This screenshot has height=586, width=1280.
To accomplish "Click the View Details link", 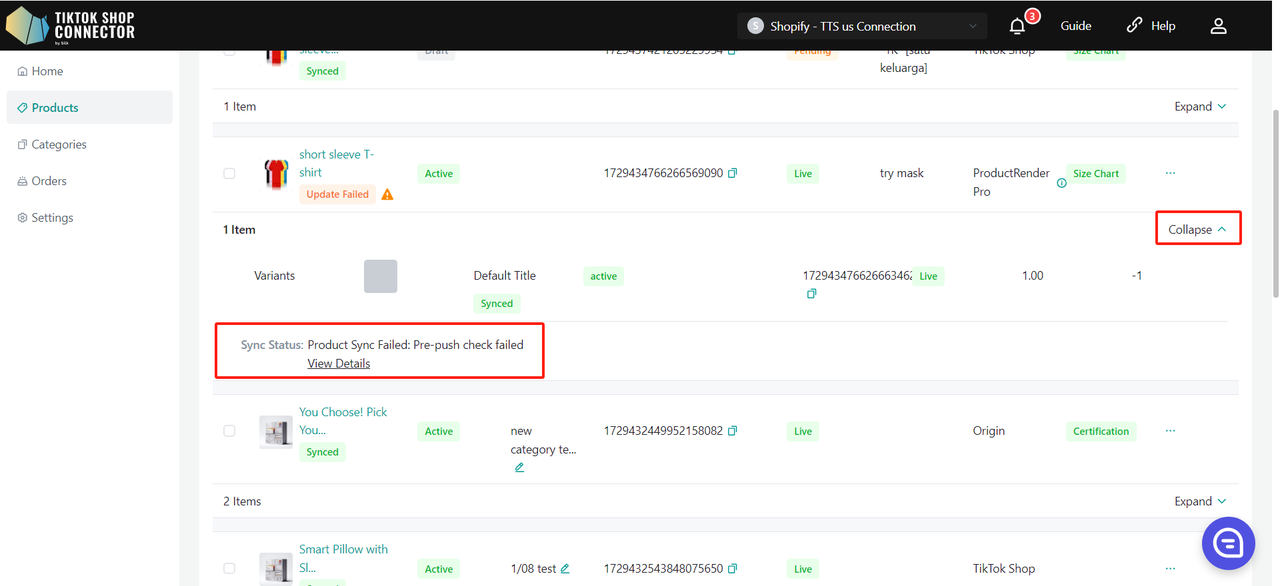I will [x=338, y=363].
